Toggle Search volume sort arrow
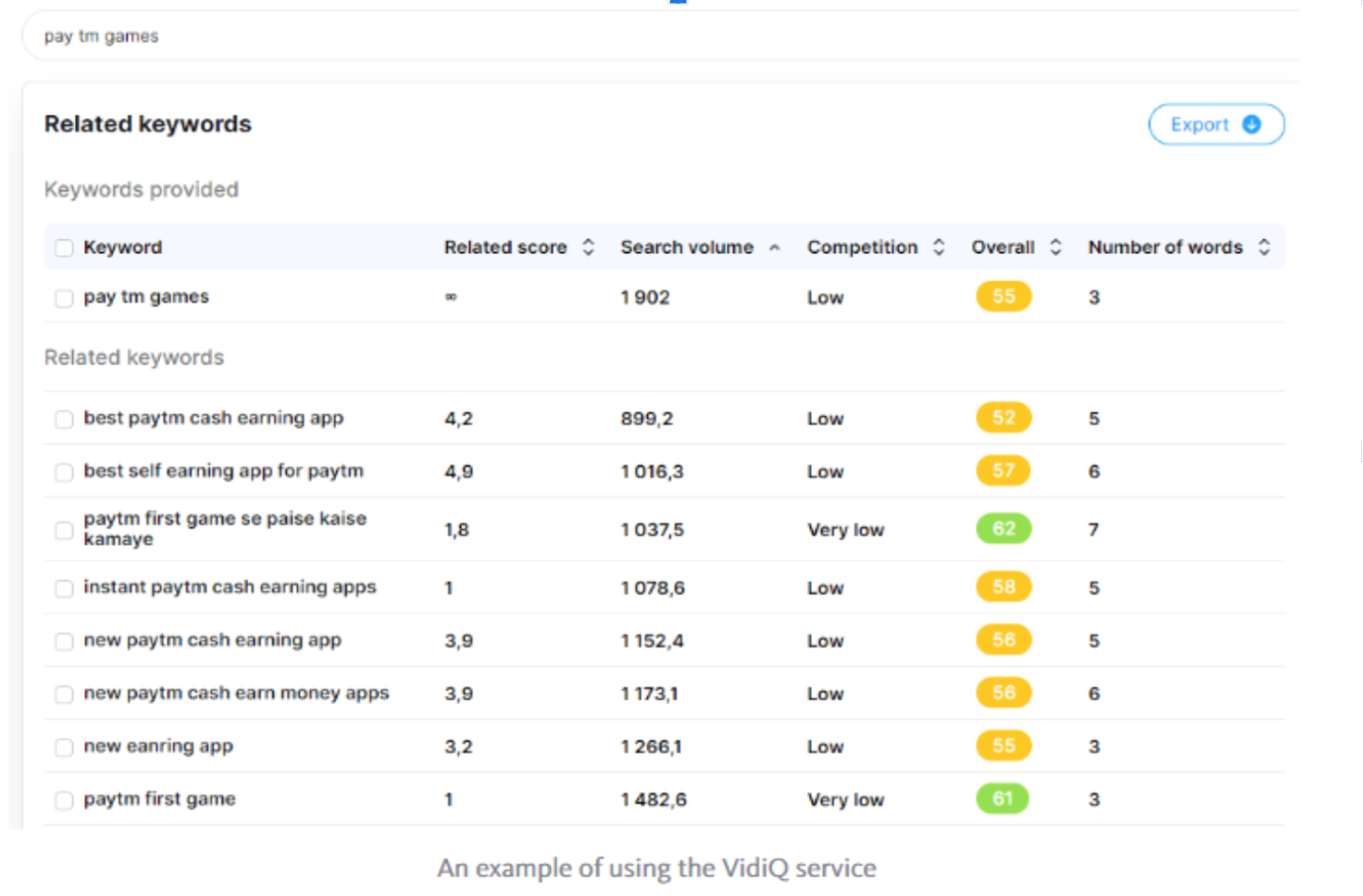 click(x=774, y=247)
